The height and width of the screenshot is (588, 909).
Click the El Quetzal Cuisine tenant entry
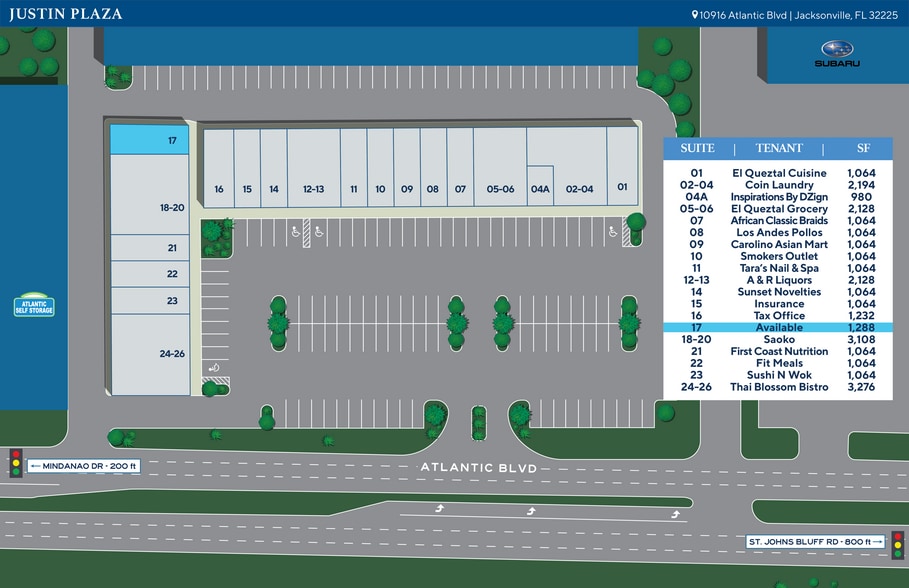click(x=779, y=173)
